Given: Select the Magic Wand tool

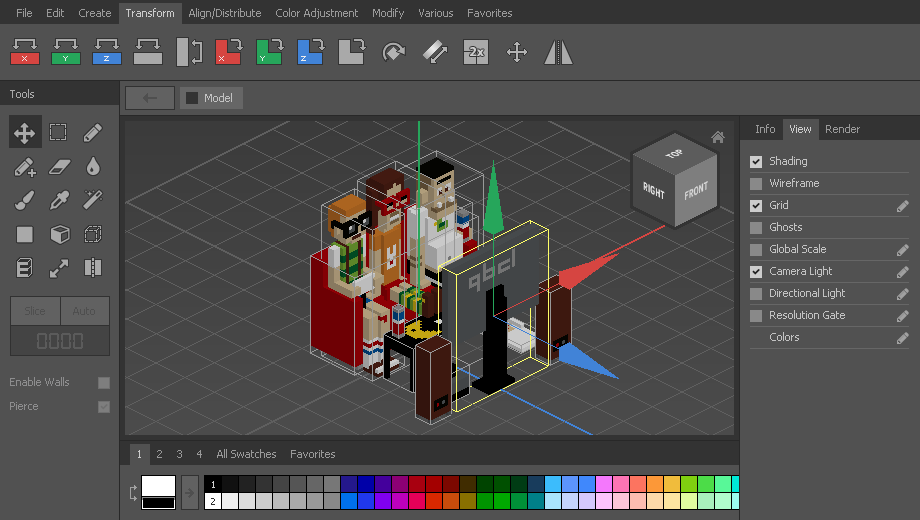Looking at the screenshot, I should pyautogui.click(x=93, y=200).
